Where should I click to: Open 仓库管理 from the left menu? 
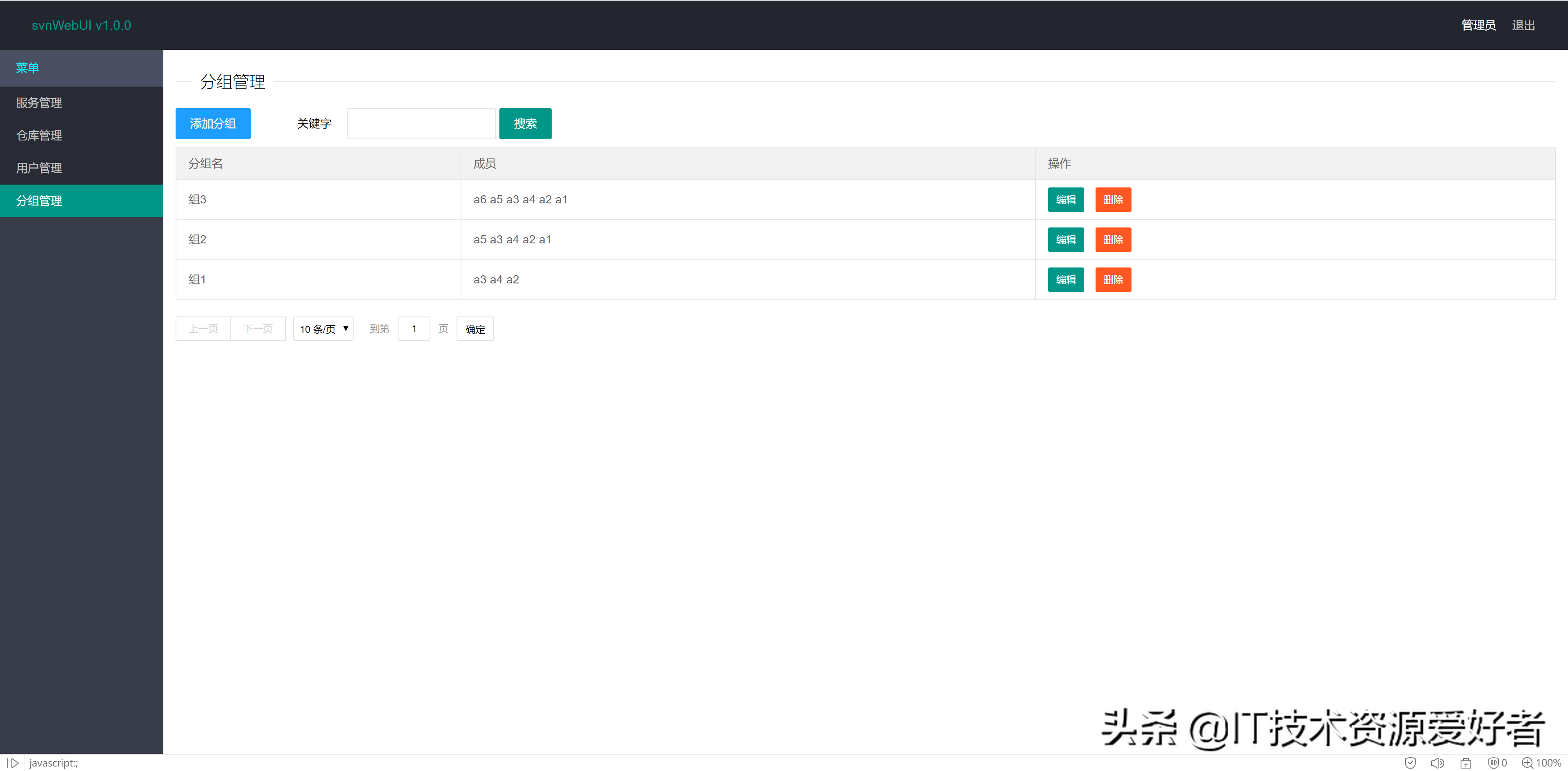(x=38, y=135)
